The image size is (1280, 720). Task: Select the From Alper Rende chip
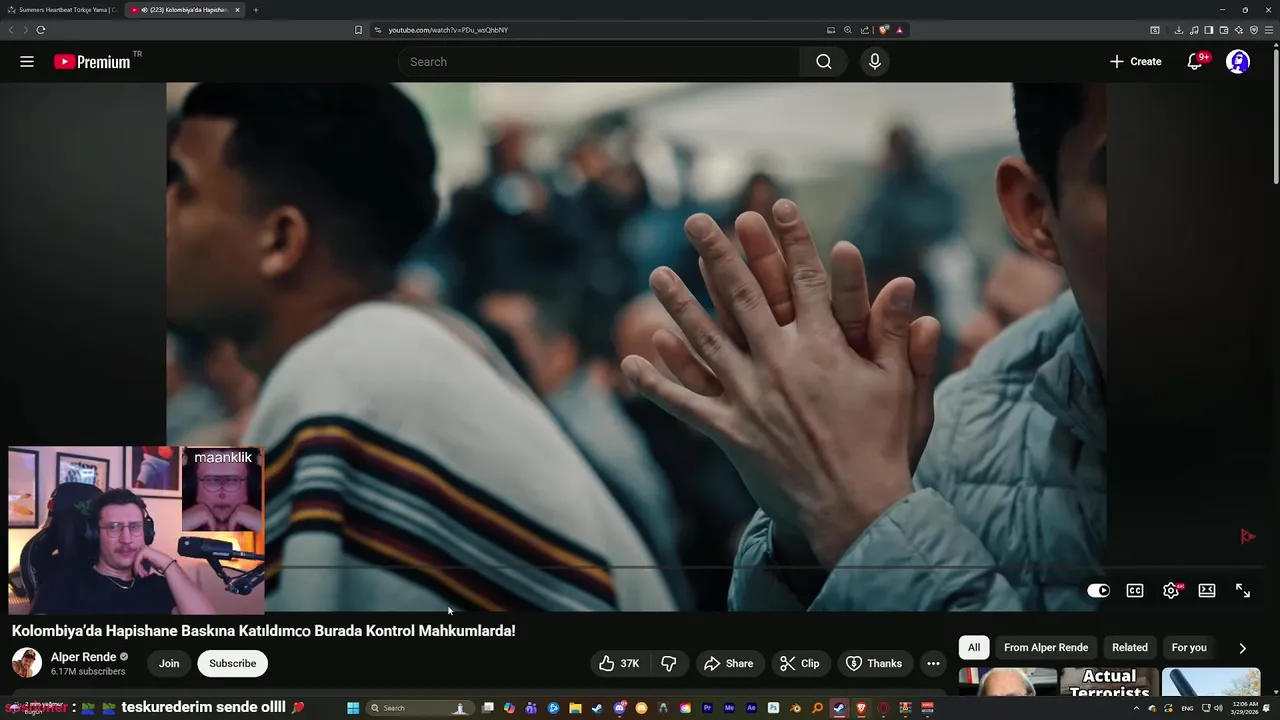click(x=1046, y=647)
